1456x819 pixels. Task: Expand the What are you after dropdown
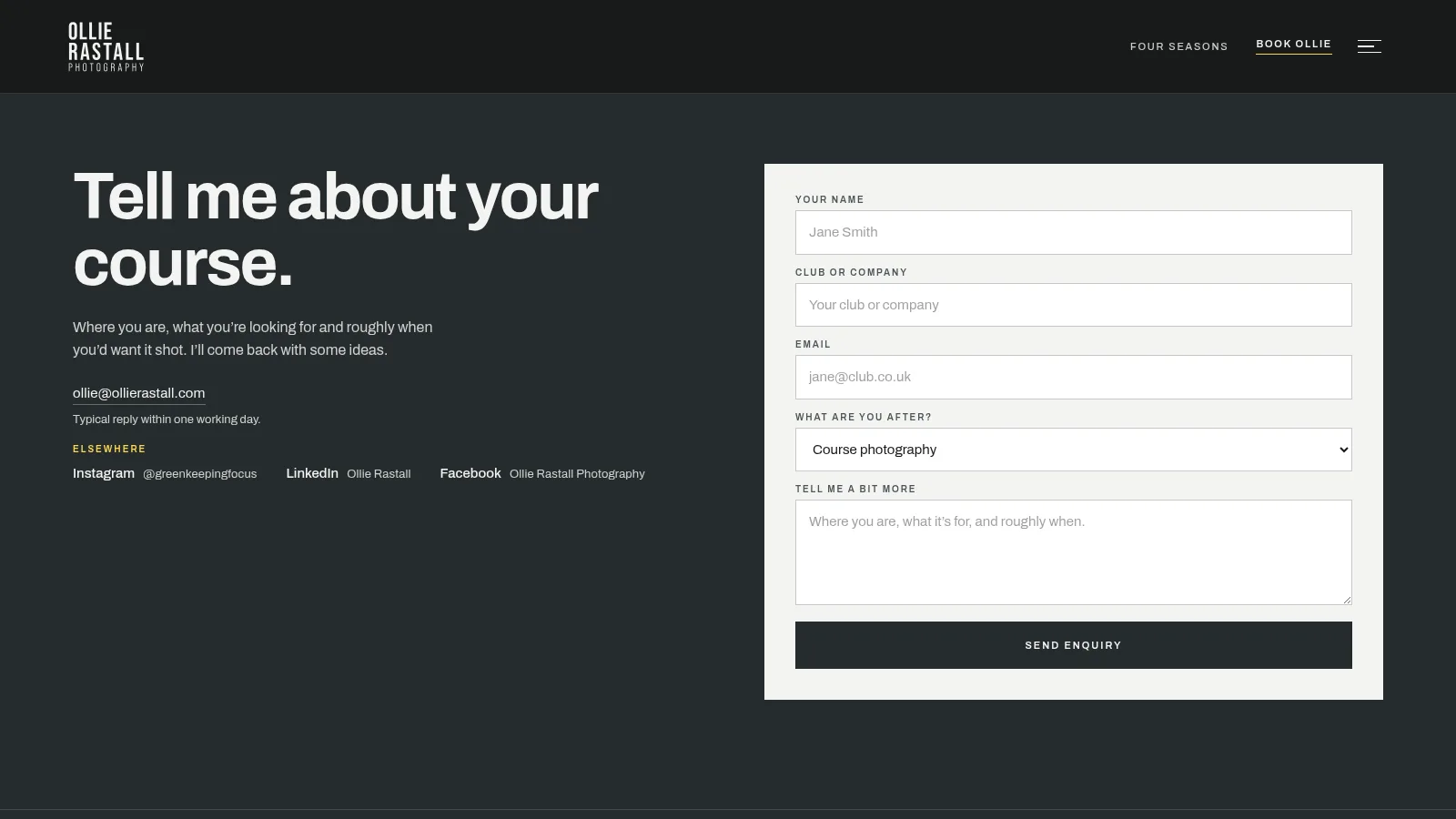pos(1073,450)
